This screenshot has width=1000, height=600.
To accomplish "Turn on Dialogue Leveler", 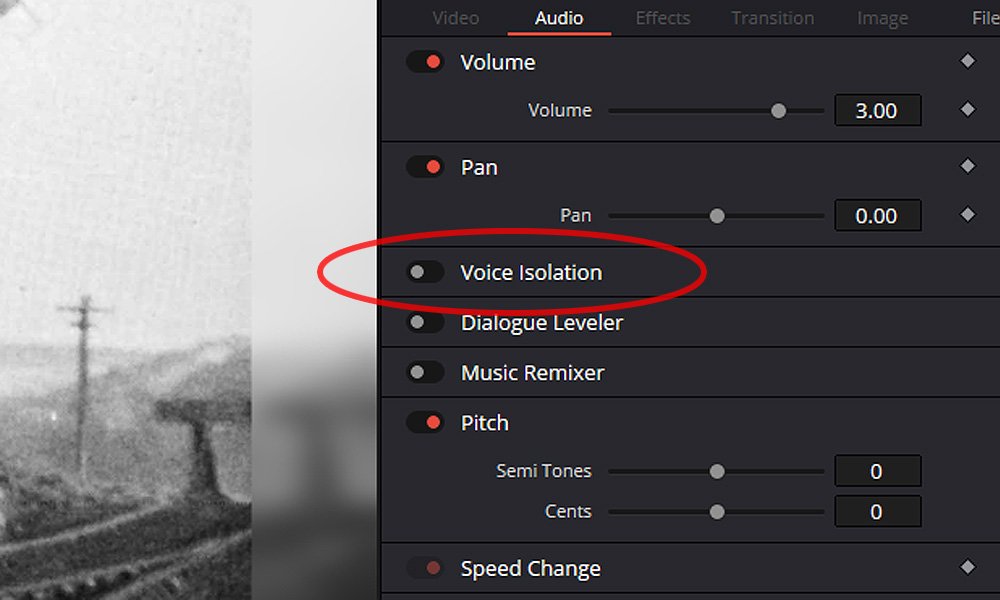I will (425, 323).
